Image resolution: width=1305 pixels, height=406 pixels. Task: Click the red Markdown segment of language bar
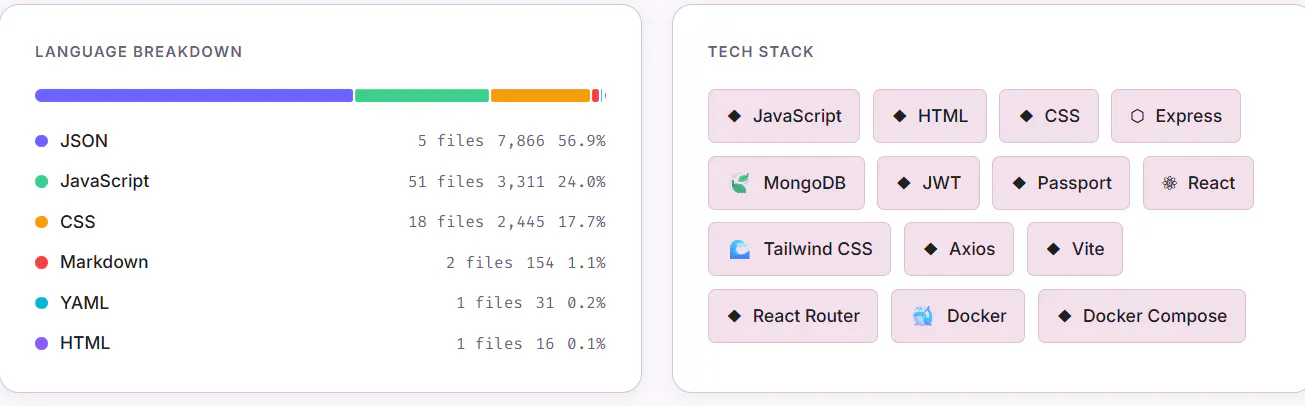coord(595,96)
